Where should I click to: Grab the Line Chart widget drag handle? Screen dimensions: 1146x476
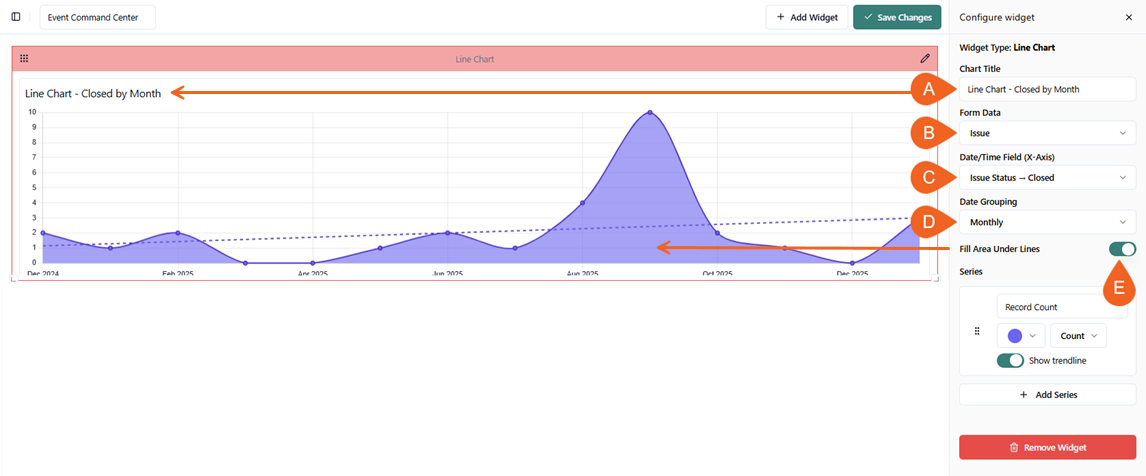coord(24,59)
